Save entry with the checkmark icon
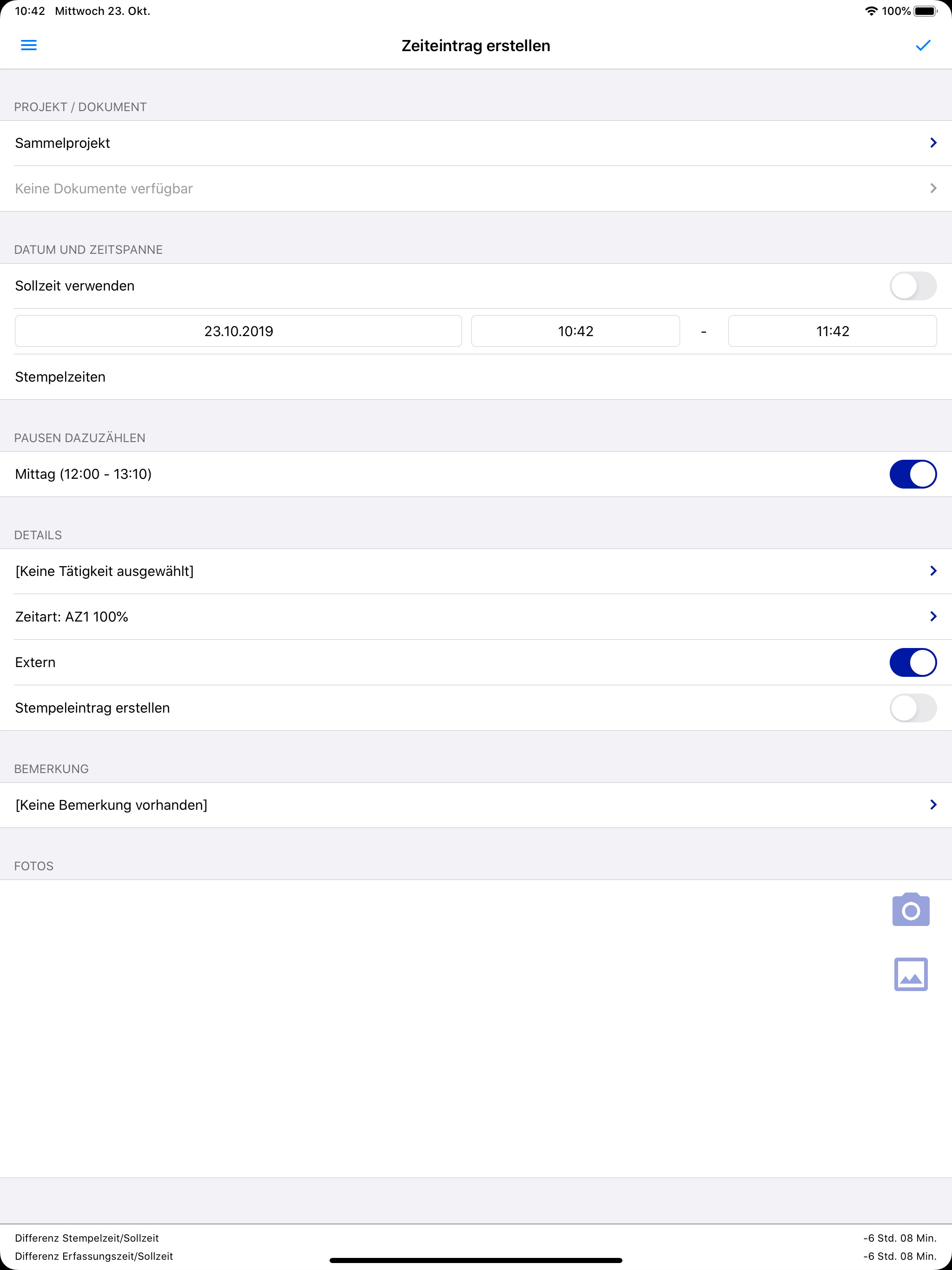Viewport: 952px width, 1270px height. click(923, 46)
